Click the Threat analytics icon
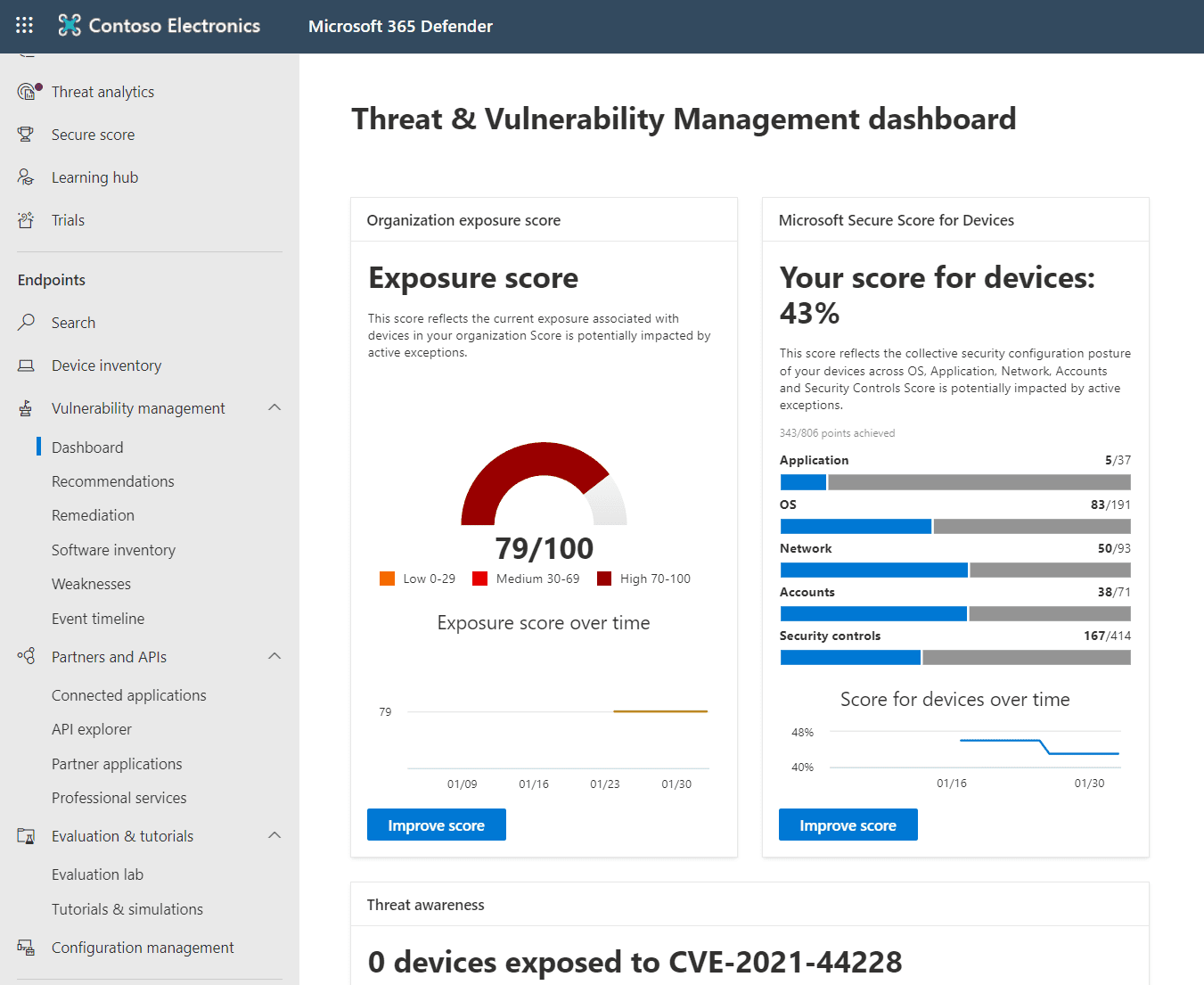The image size is (1204, 985). 28,92
